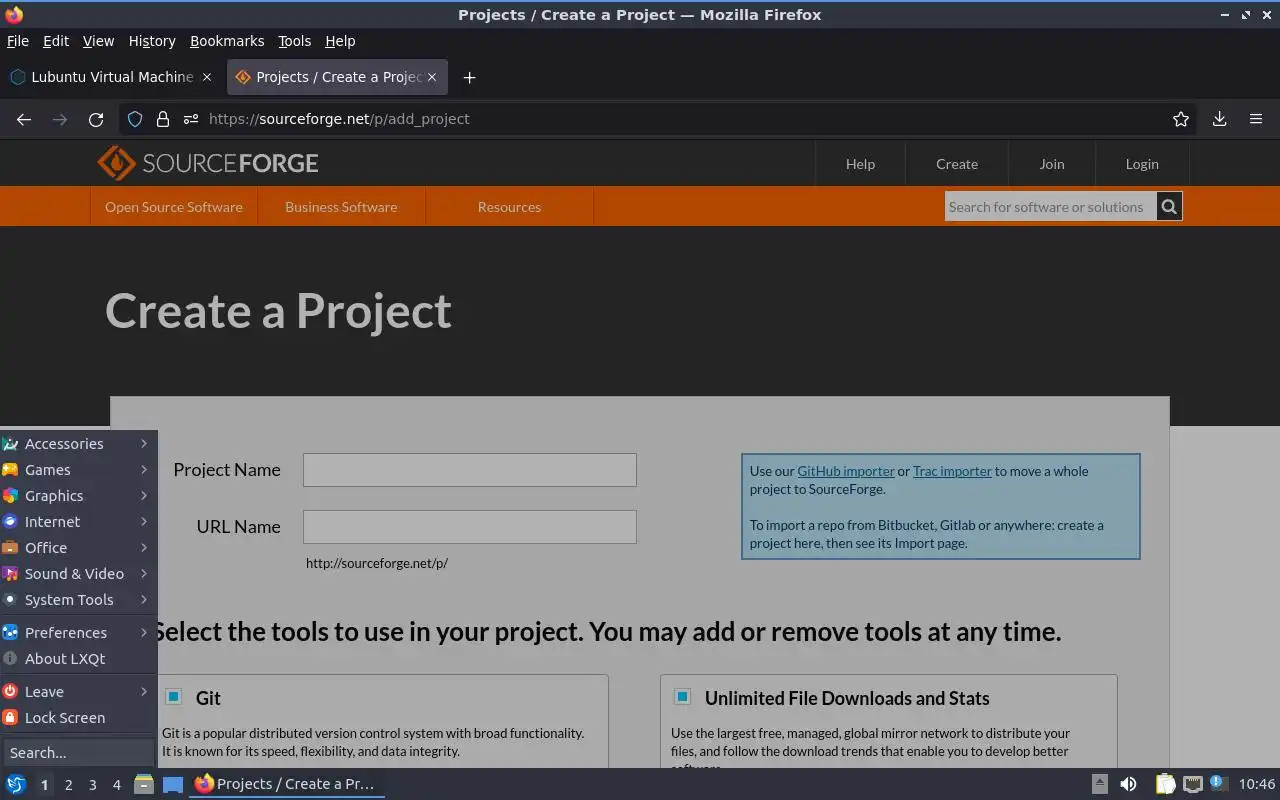Image resolution: width=1280 pixels, height=800 pixels.
Task: Click the permissions icon beside the padlock
Action: [190, 119]
